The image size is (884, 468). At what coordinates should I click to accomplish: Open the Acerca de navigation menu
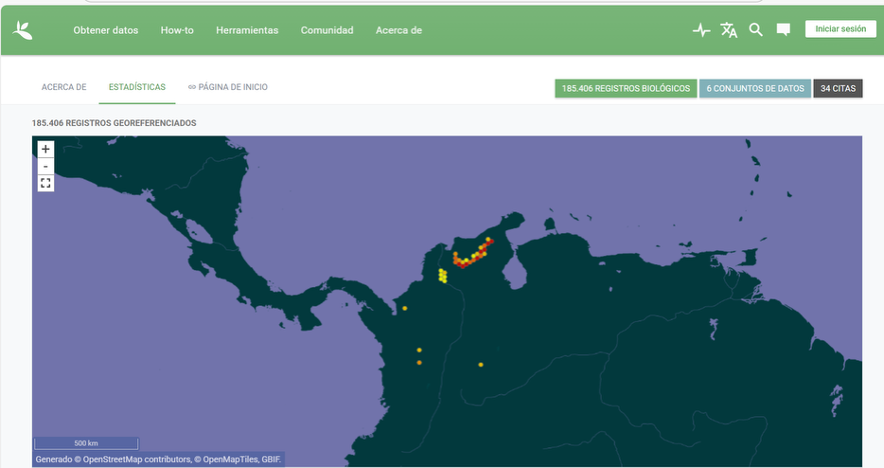[399, 30]
